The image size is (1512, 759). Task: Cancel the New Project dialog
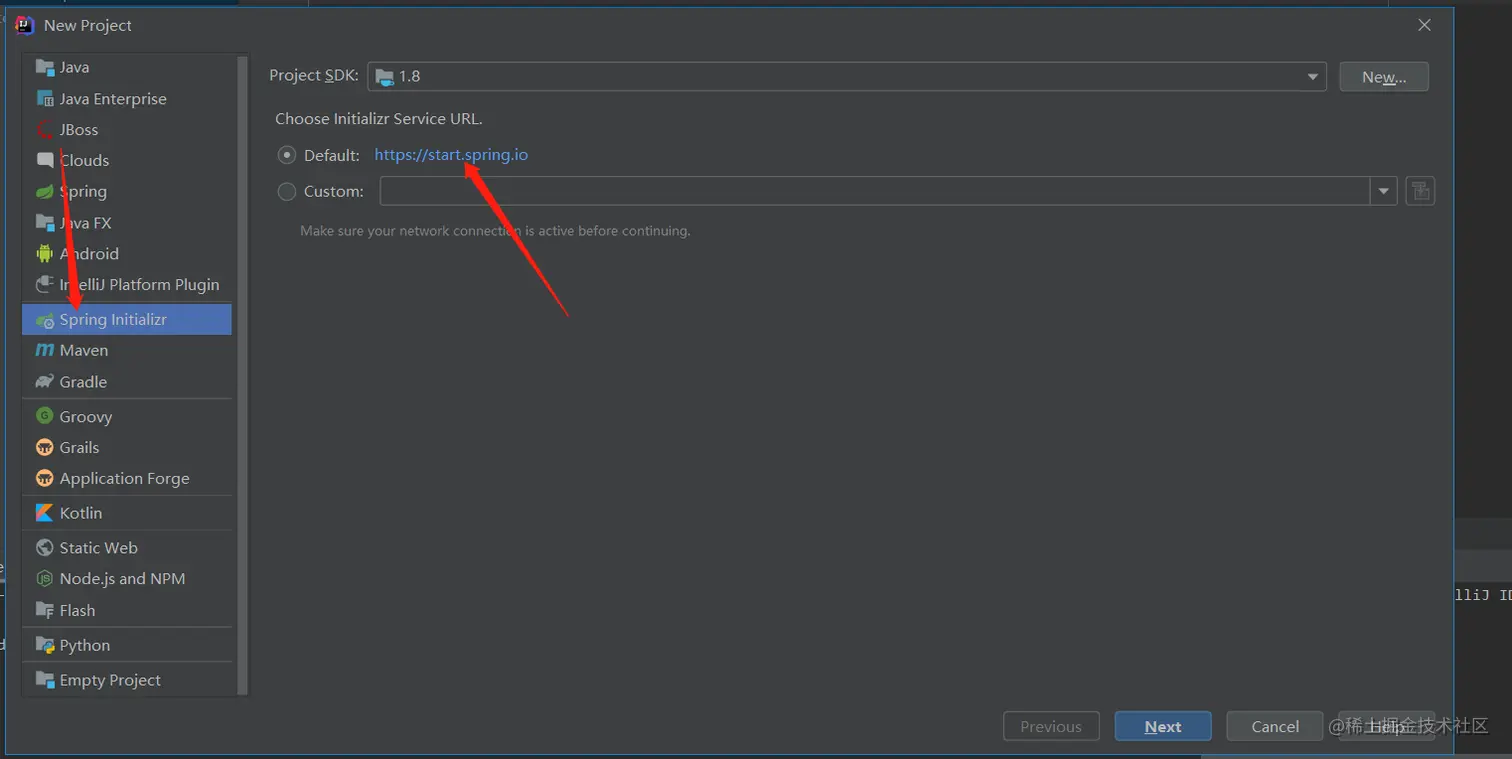click(x=1275, y=727)
